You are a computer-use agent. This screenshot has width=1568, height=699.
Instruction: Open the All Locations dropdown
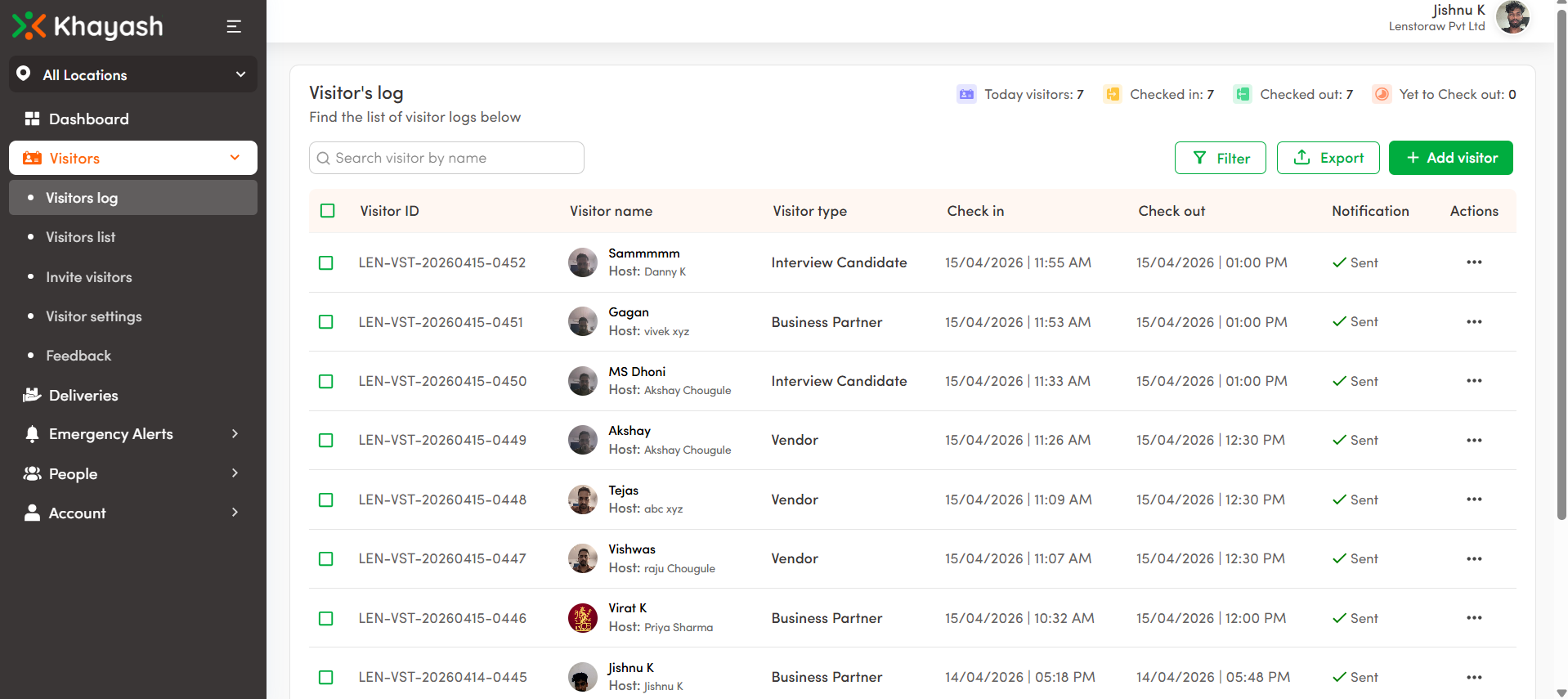[133, 74]
